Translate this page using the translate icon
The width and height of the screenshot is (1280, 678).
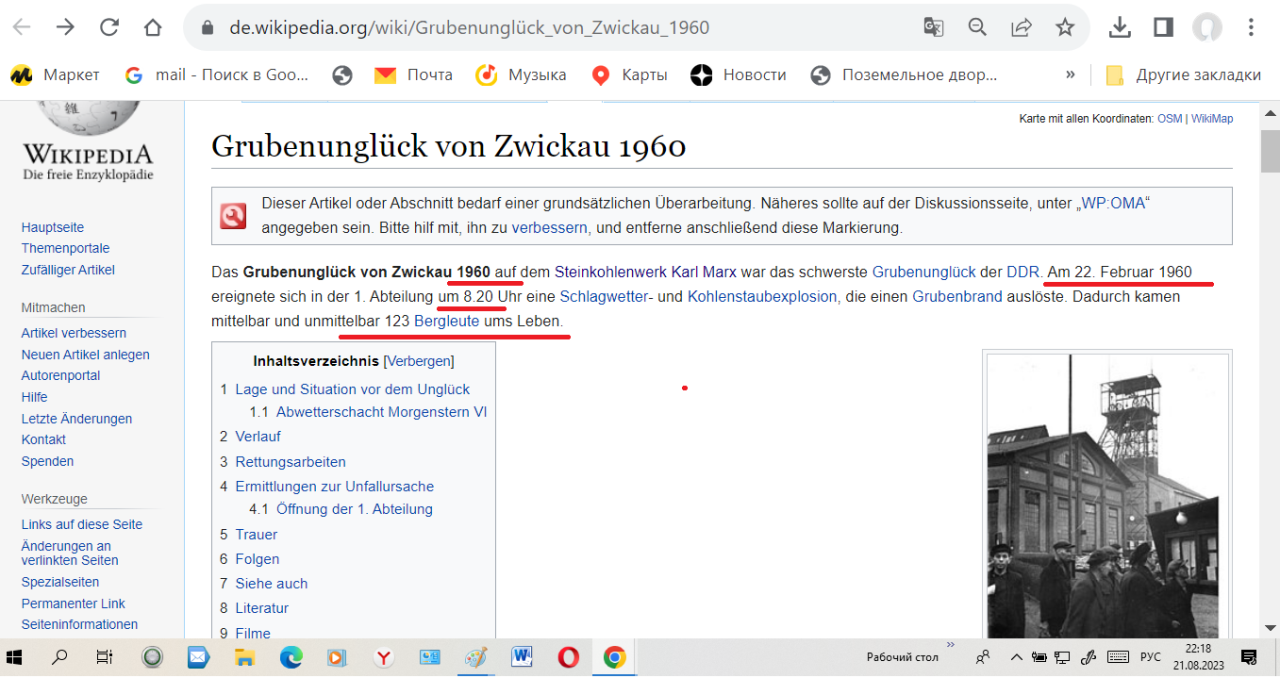coord(933,27)
